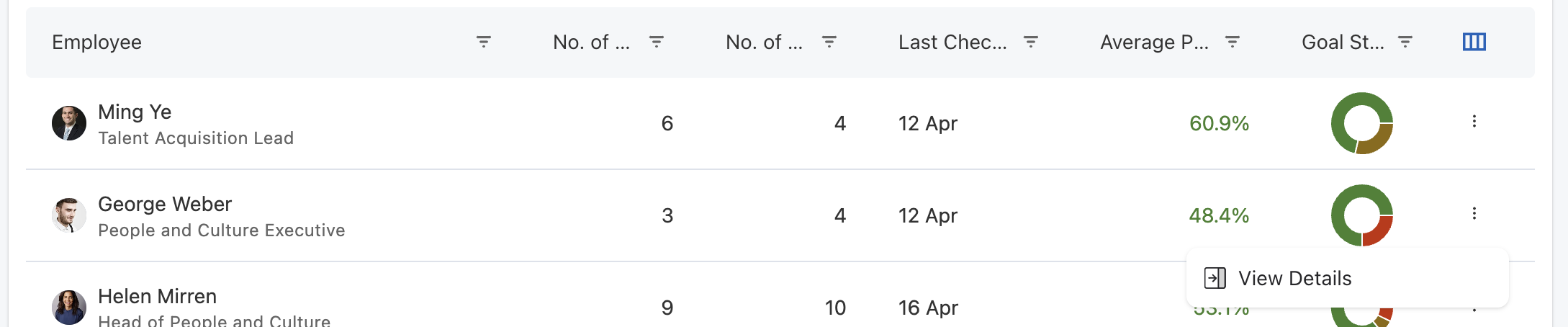Open Ming Ye's three-dot row menu

tap(1474, 122)
